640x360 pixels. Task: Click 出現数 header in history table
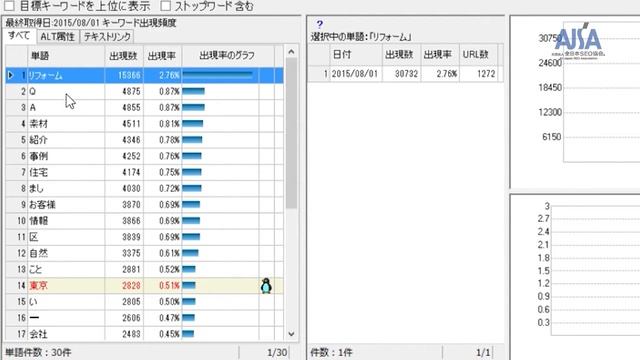[401, 54]
